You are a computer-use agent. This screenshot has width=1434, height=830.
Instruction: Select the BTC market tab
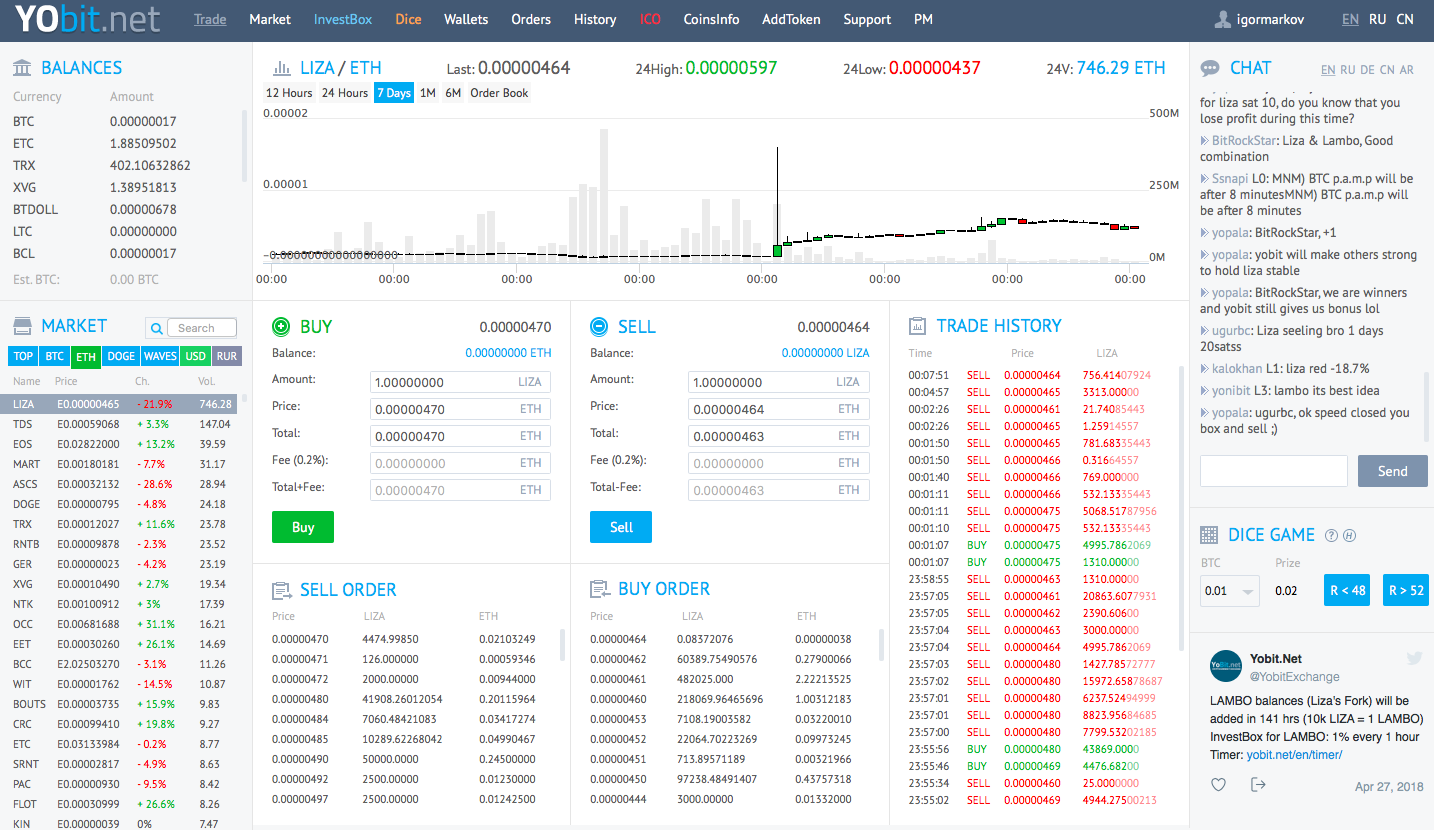pyautogui.click(x=54, y=356)
